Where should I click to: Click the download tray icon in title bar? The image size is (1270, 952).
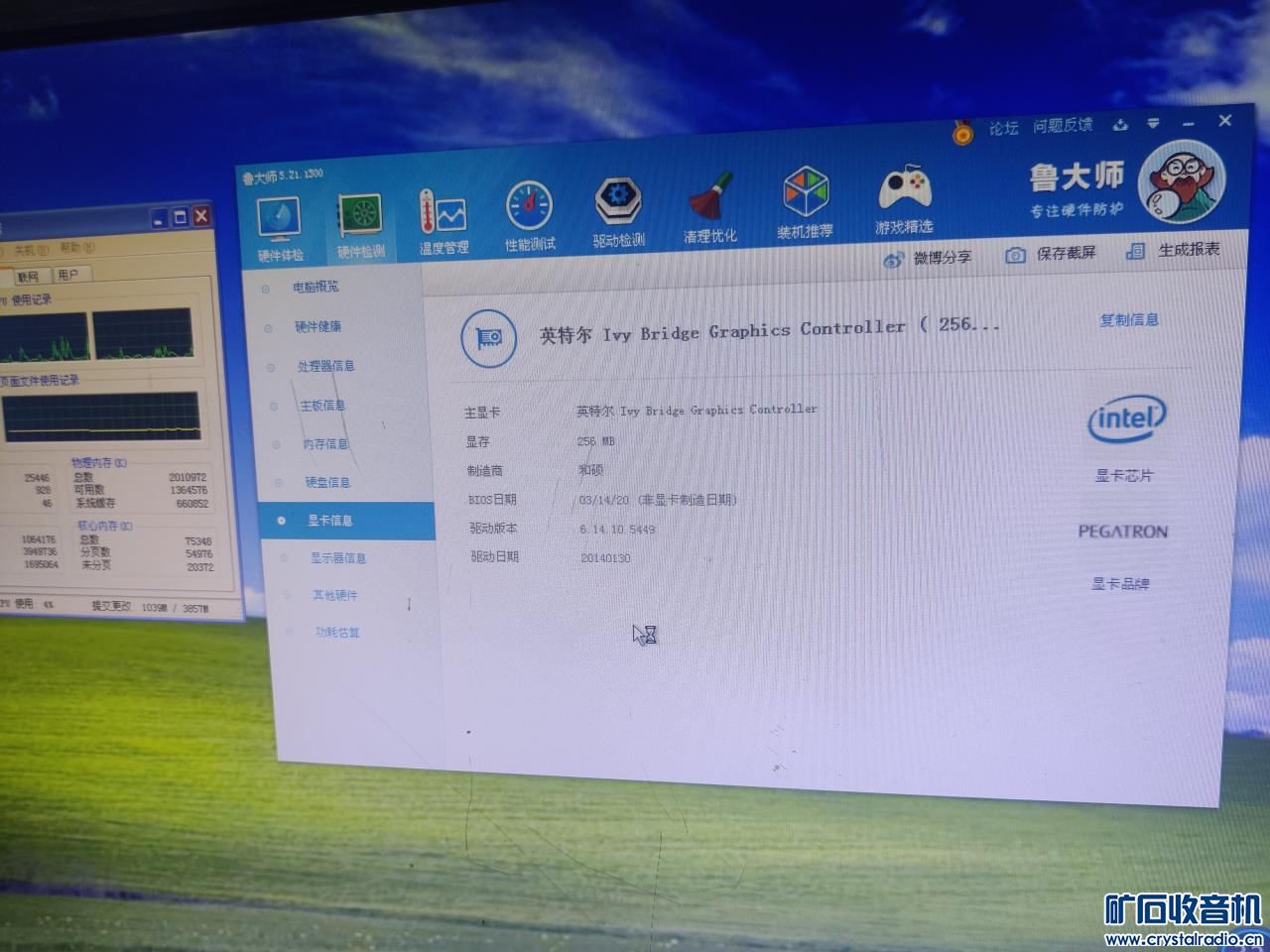click(x=1120, y=125)
